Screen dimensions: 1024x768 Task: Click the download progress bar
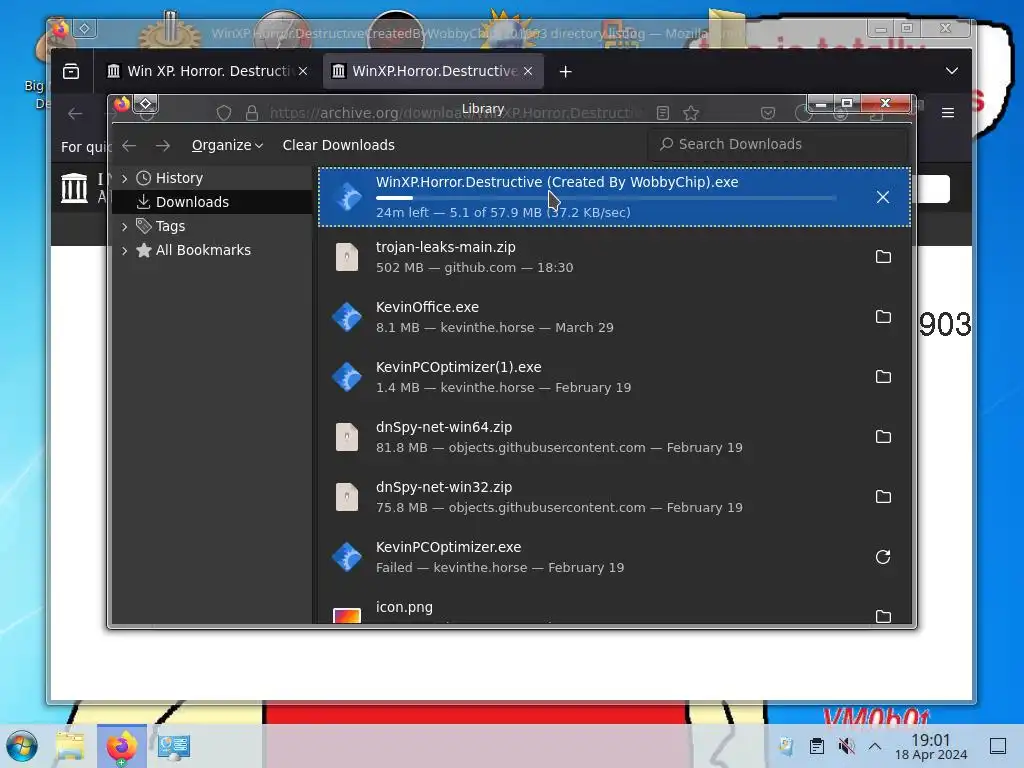click(x=605, y=198)
